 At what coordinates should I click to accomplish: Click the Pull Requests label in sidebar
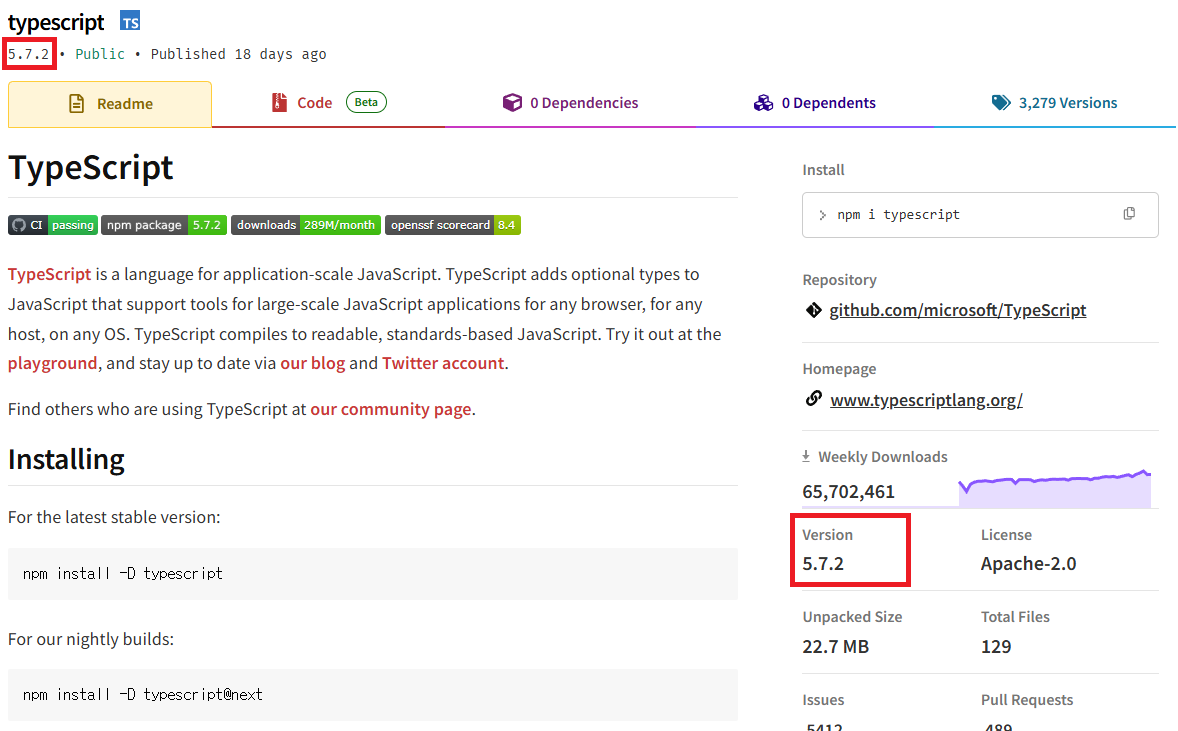tap(1027, 700)
